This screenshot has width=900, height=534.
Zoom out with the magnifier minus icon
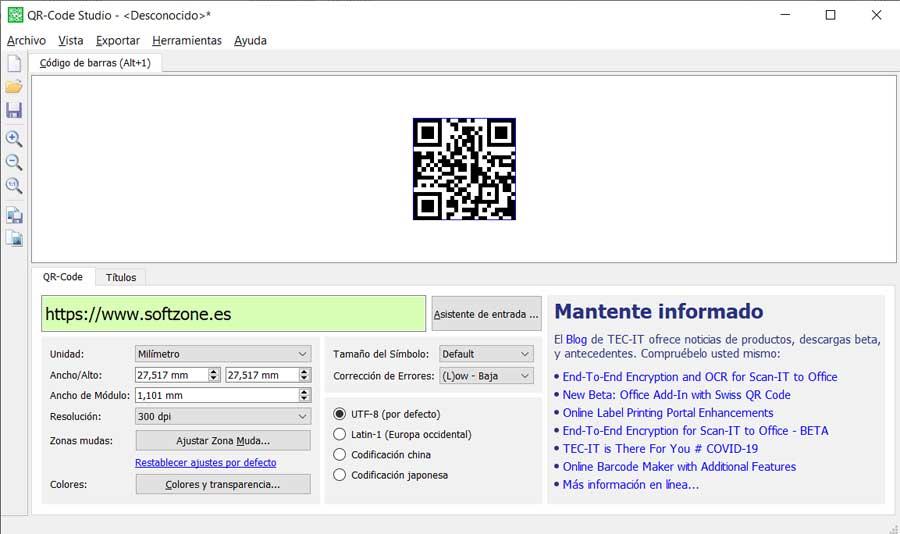[x=14, y=162]
